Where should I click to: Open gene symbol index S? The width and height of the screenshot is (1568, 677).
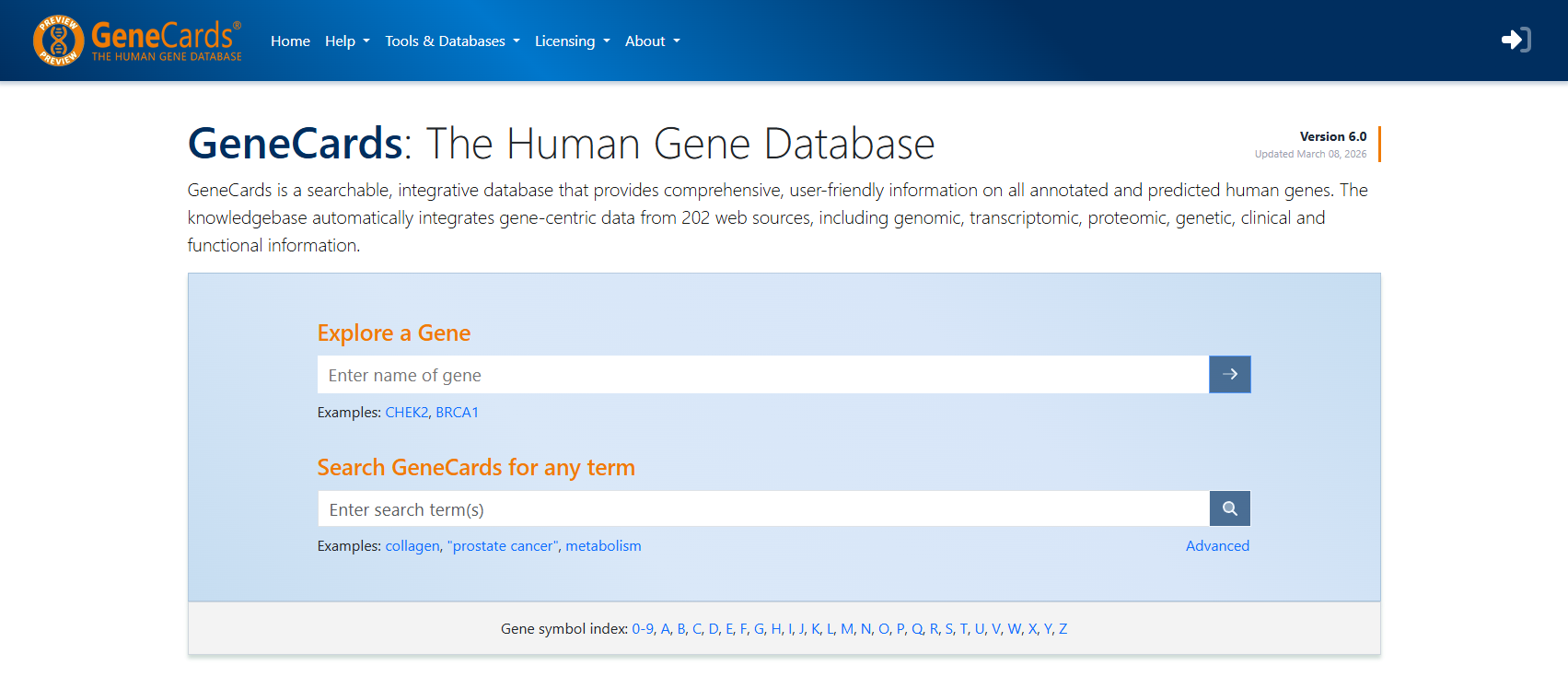click(x=949, y=629)
